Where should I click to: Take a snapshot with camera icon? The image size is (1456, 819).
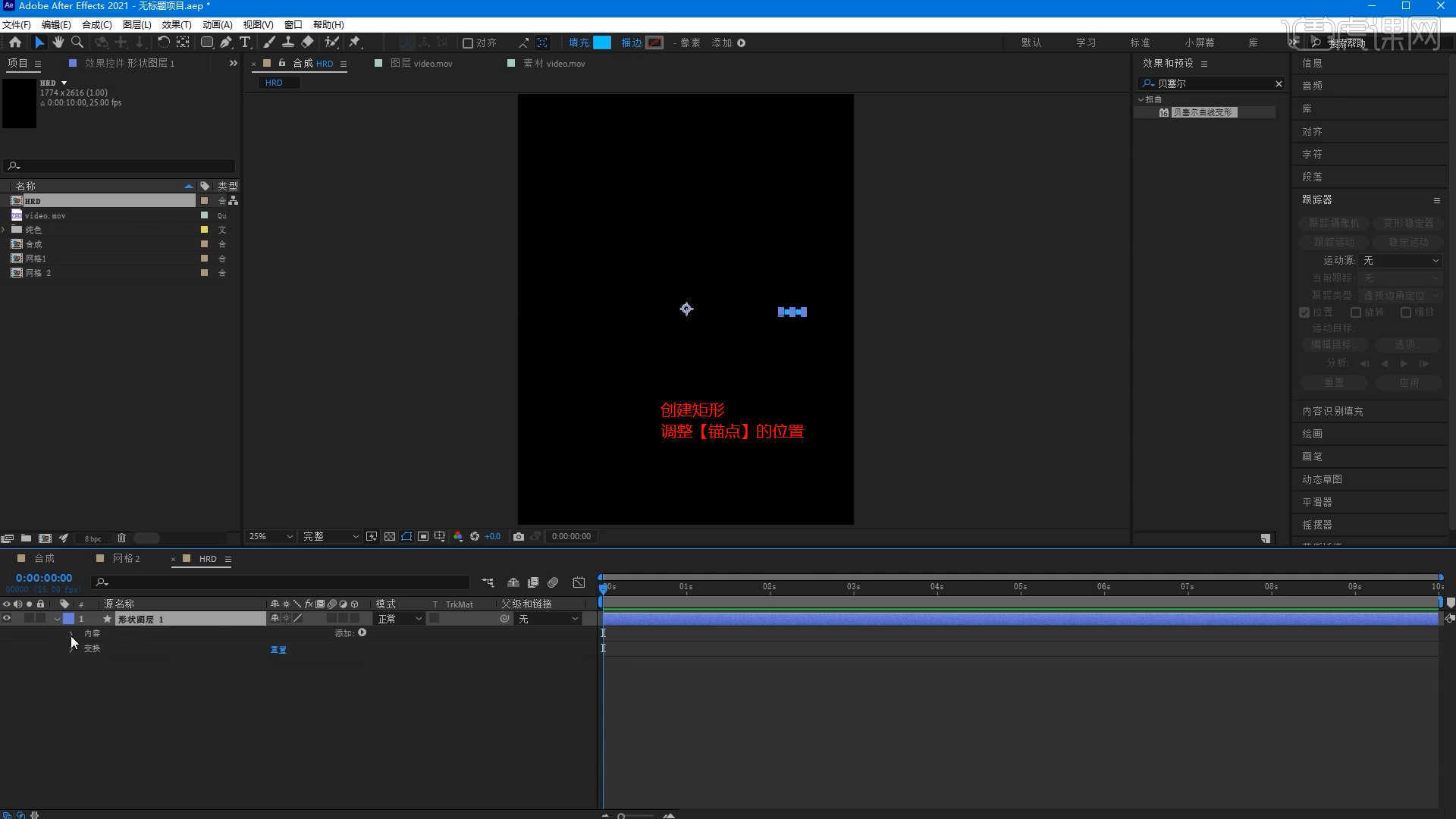click(x=519, y=536)
